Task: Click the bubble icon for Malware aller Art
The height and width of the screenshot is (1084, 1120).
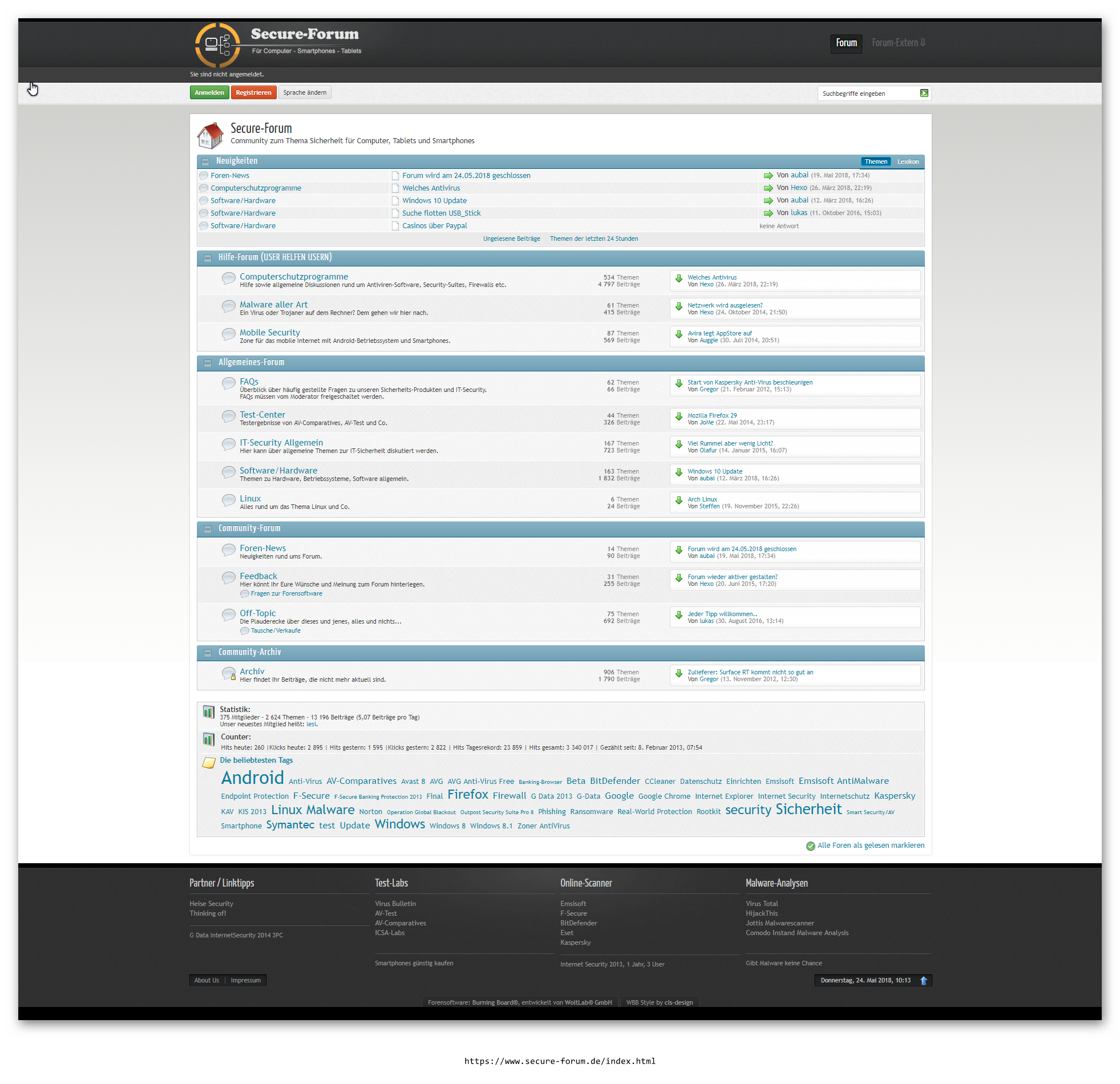Action: click(x=229, y=306)
